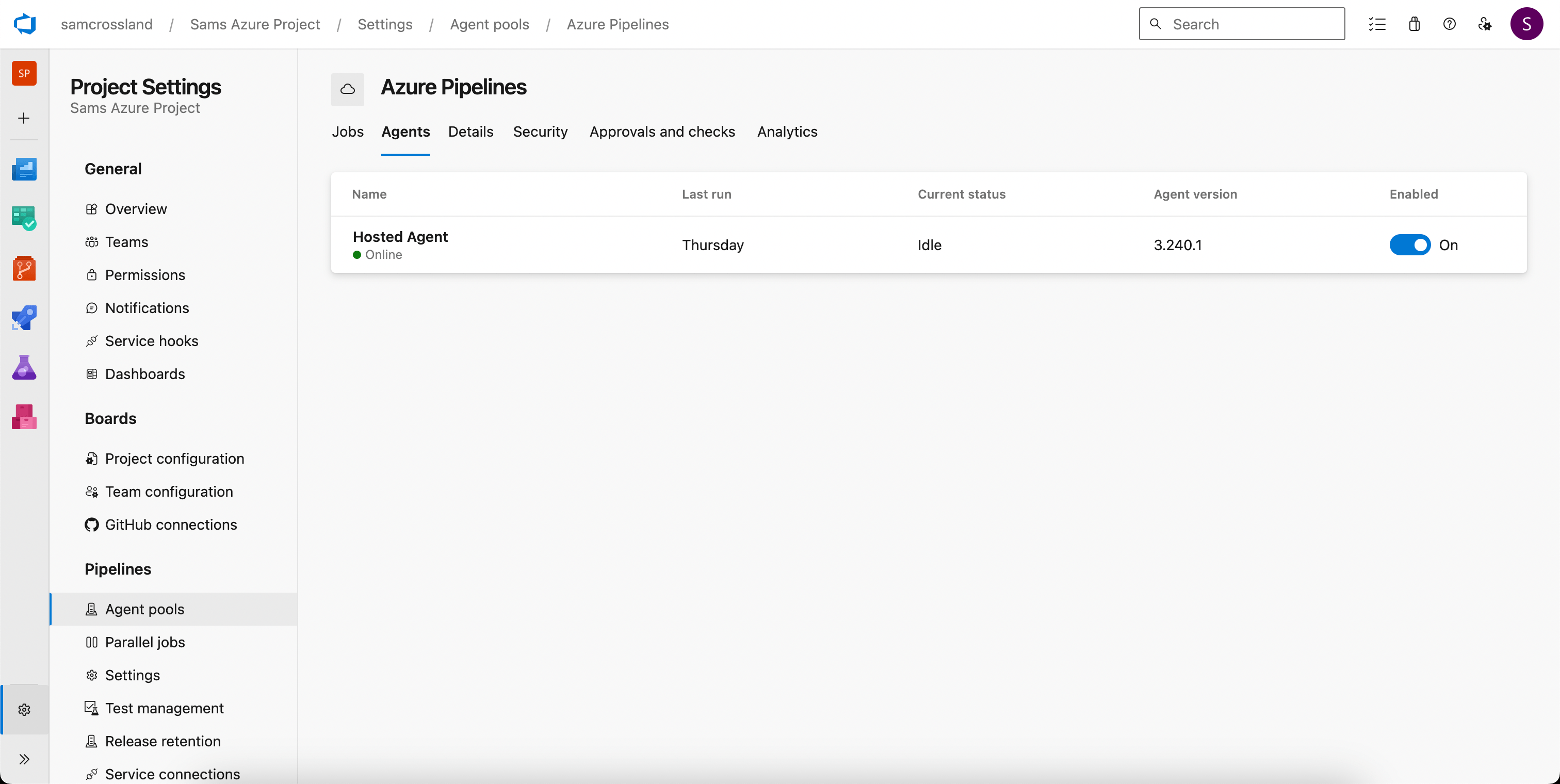The height and width of the screenshot is (784, 1560).
Task: Click the Idle status cell
Action: coord(929,245)
